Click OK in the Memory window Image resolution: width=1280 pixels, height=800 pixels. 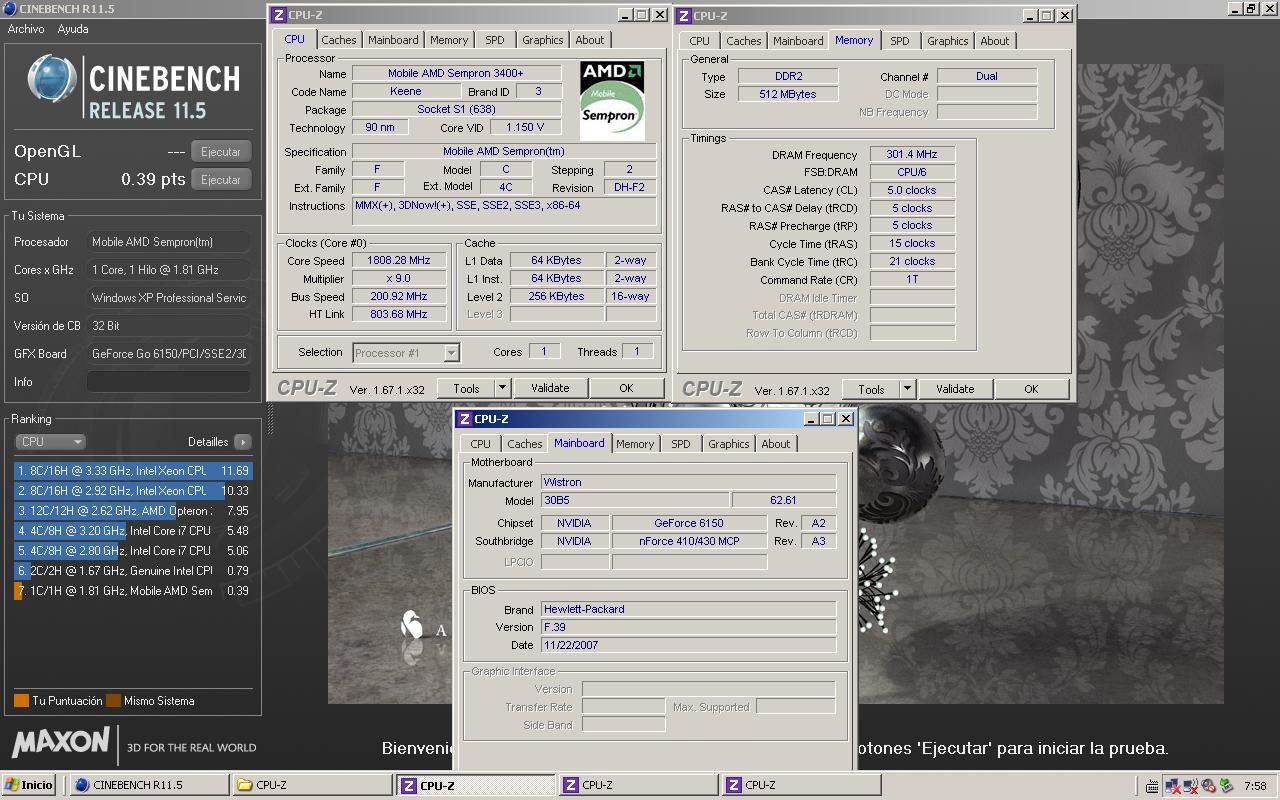click(x=1031, y=389)
